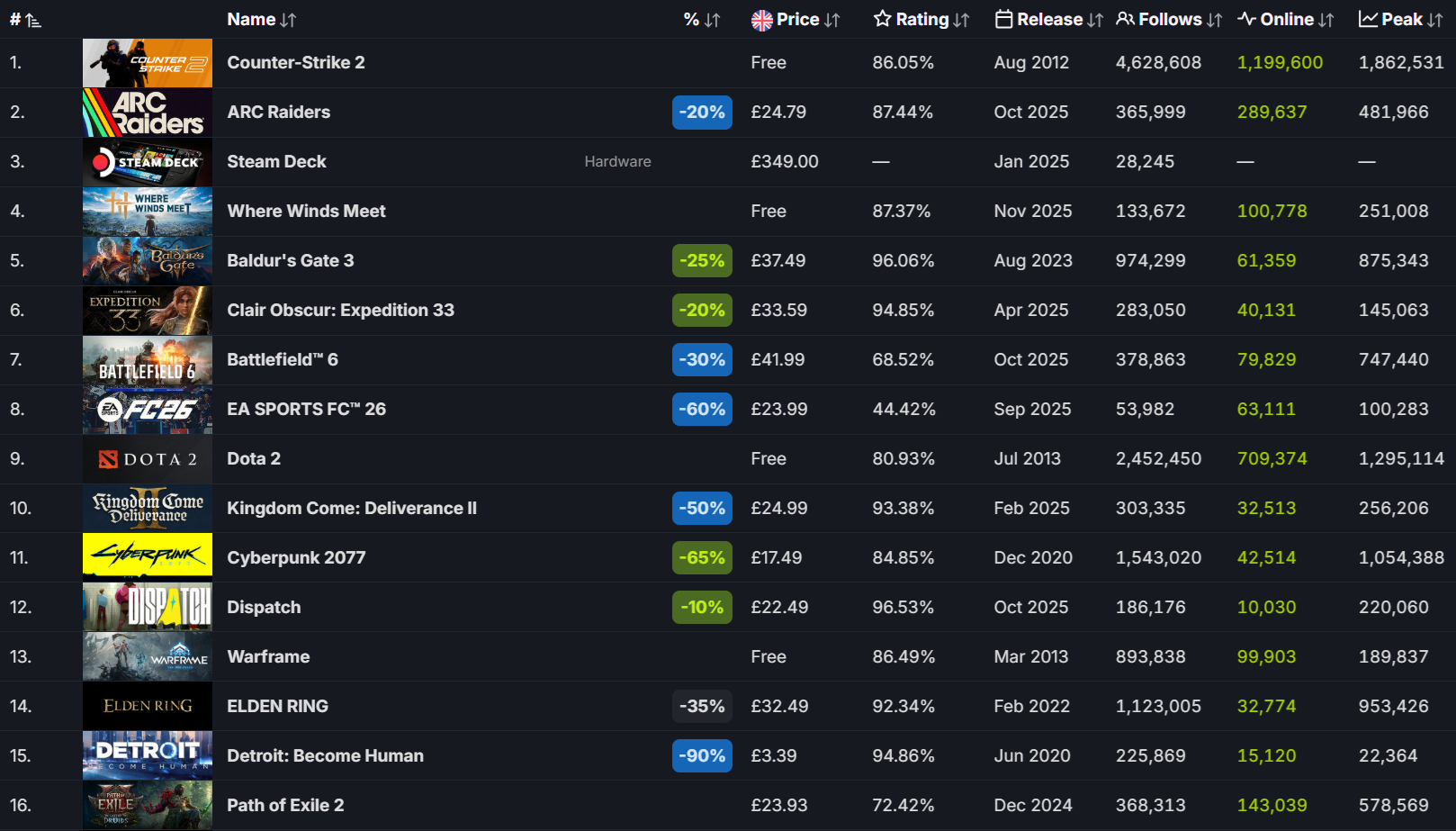Click the sort arrows beside Follows
The image size is (1456, 831).
pos(1214,20)
